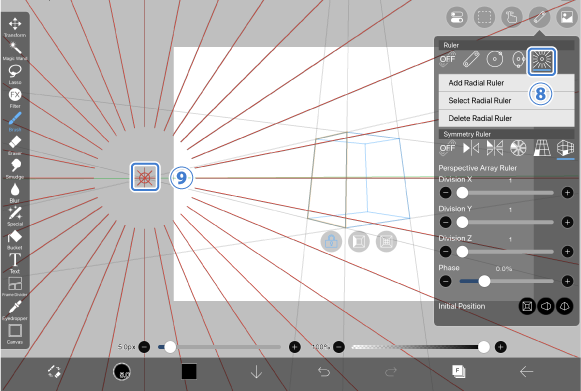The image size is (581, 391).
Task: Open the FX Filter tool
Action: 15,98
